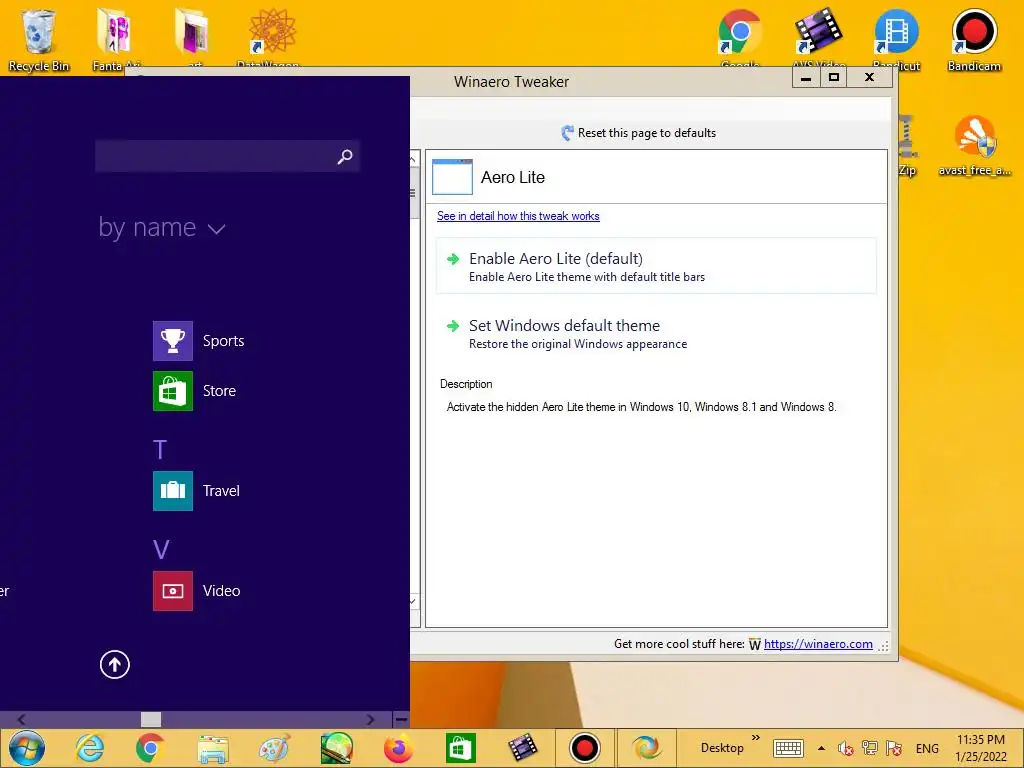The height and width of the screenshot is (768, 1024).
Task: Click the Aero Lite window preview icon
Action: (453, 176)
